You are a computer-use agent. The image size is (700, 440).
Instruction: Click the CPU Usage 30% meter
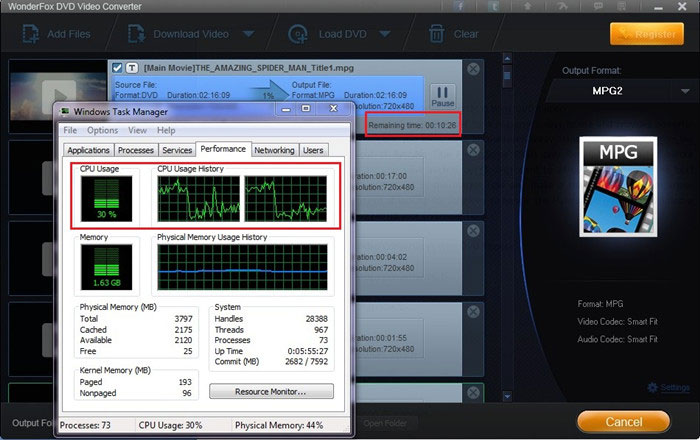coord(106,199)
